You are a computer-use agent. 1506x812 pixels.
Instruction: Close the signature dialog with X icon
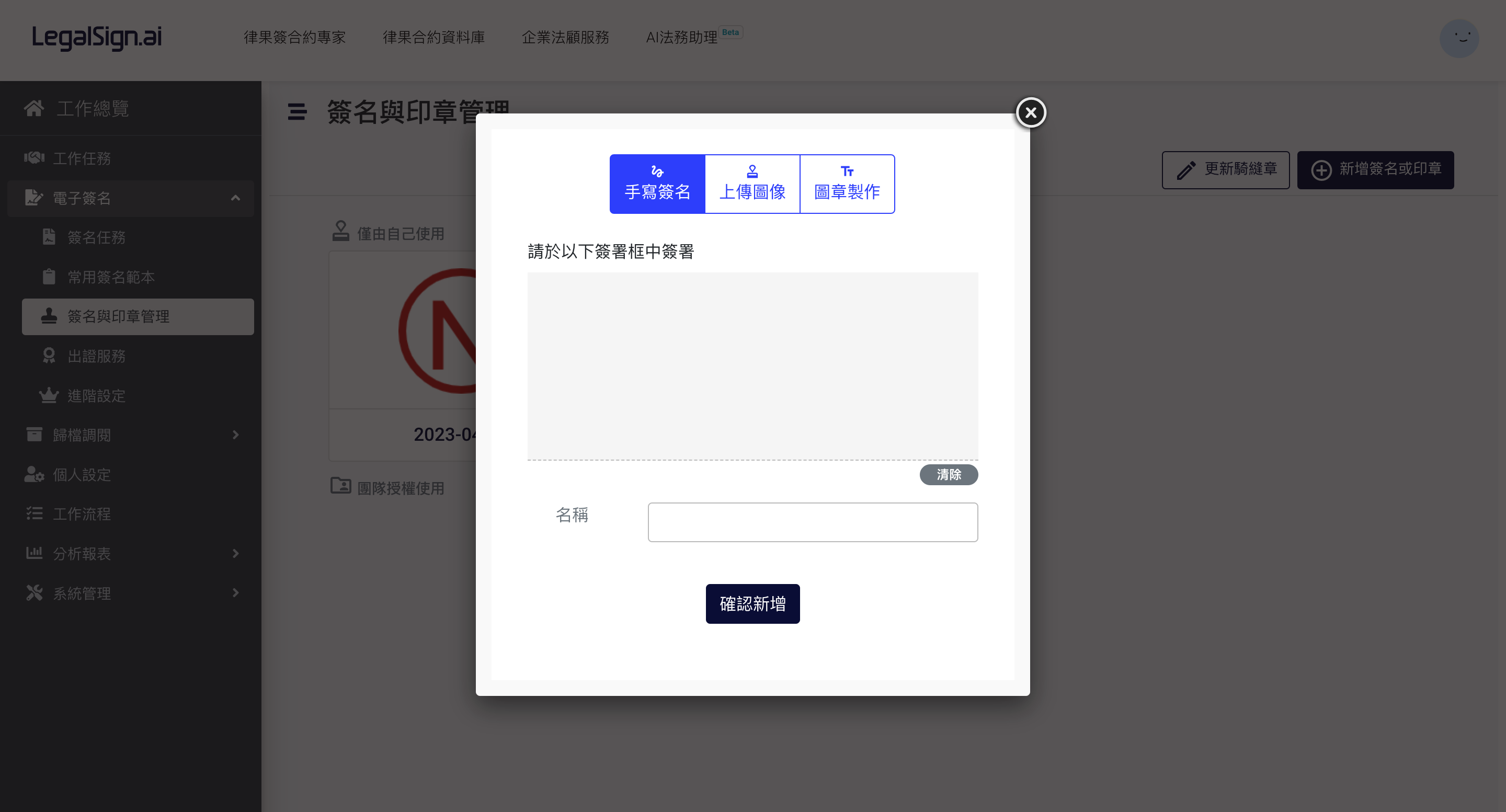1031,112
